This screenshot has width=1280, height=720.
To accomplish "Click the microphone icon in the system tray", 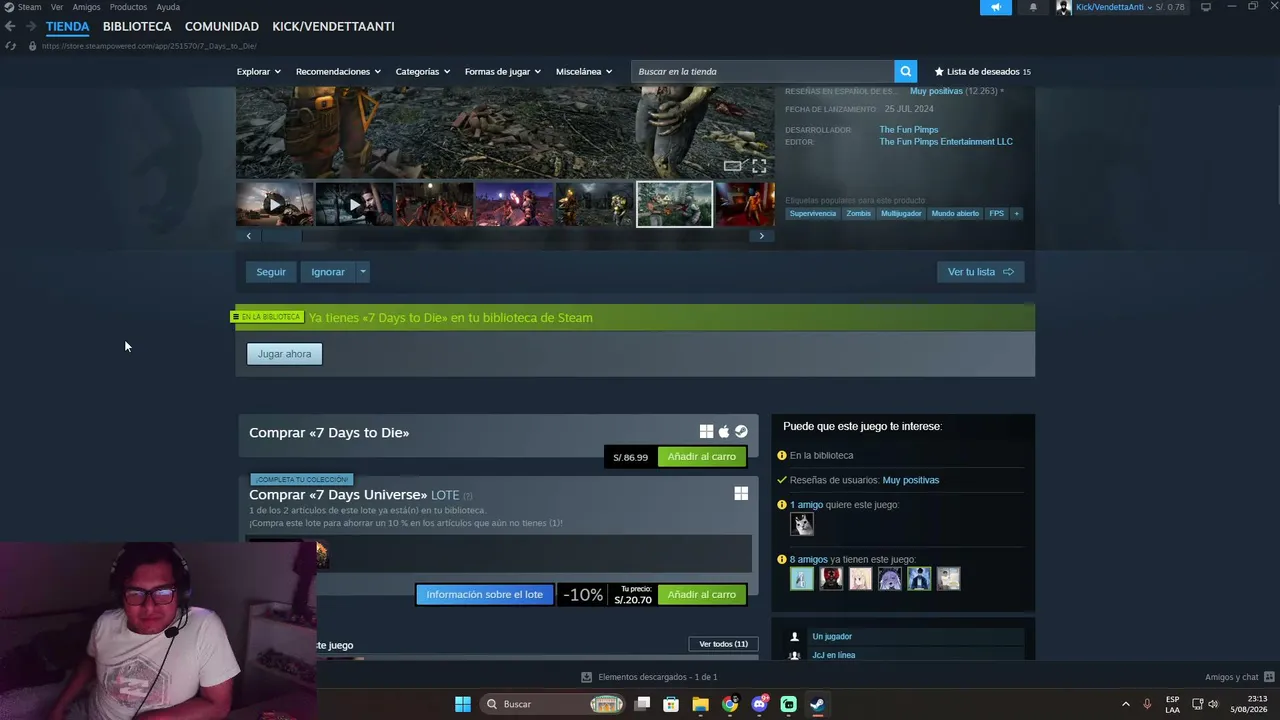I will click(1147, 704).
